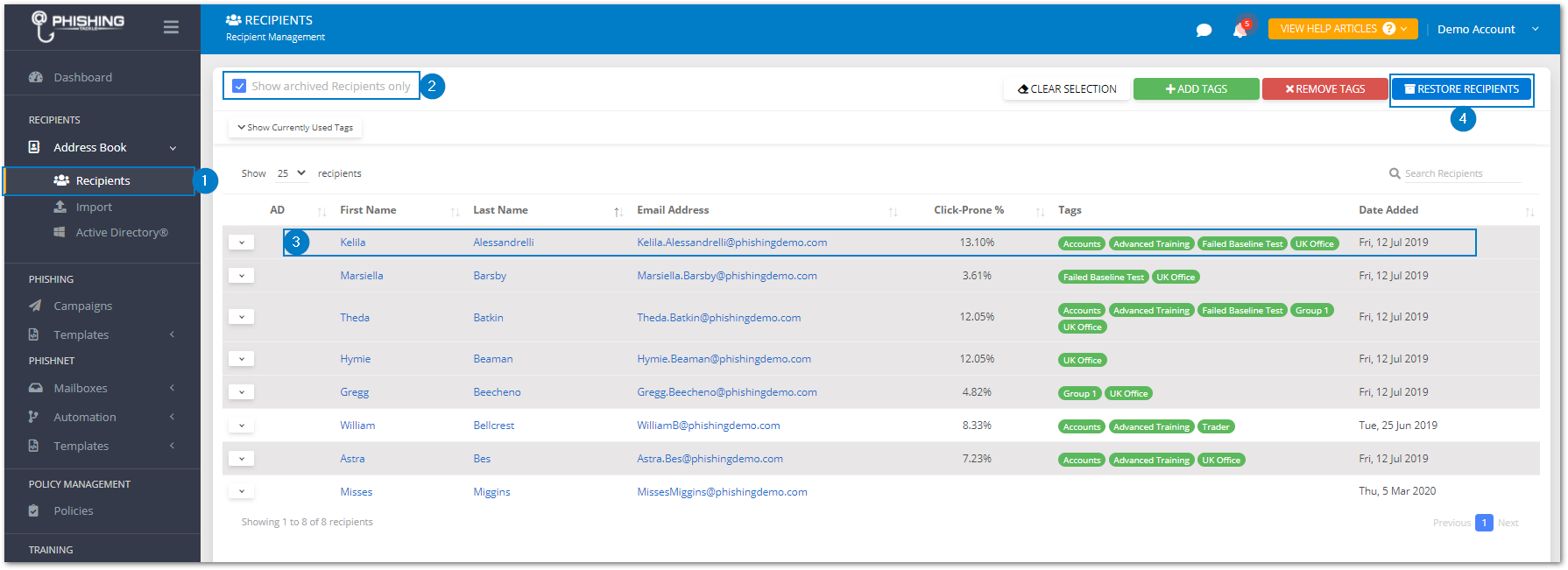The image size is (1568, 570).
Task: Toggle the hamburger sidebar menu
Action: click(171, 27)
